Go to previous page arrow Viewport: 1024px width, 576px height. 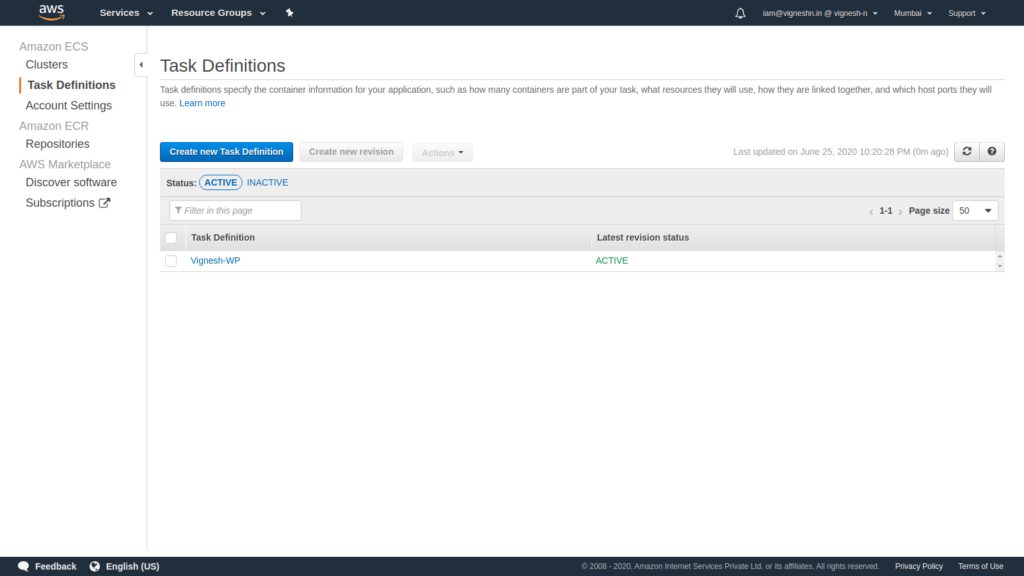tap(871, 211)
